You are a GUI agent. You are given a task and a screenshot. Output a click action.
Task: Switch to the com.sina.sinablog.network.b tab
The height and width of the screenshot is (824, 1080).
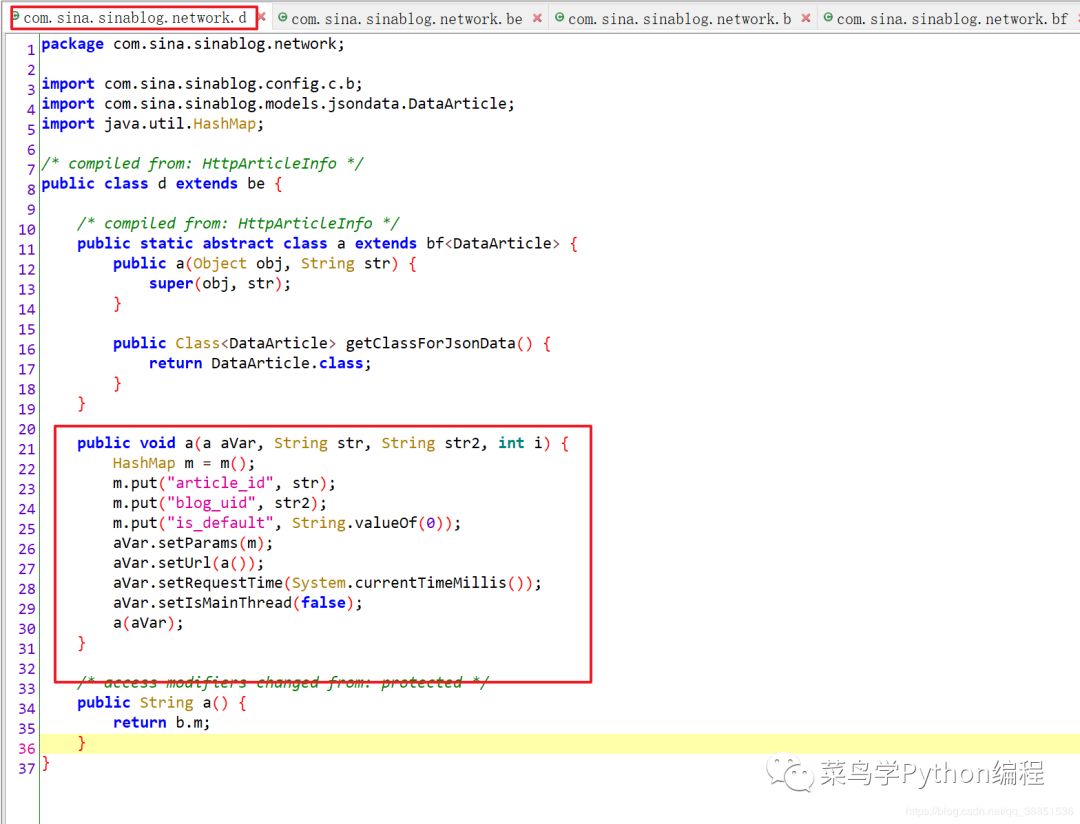pos(679,19)
